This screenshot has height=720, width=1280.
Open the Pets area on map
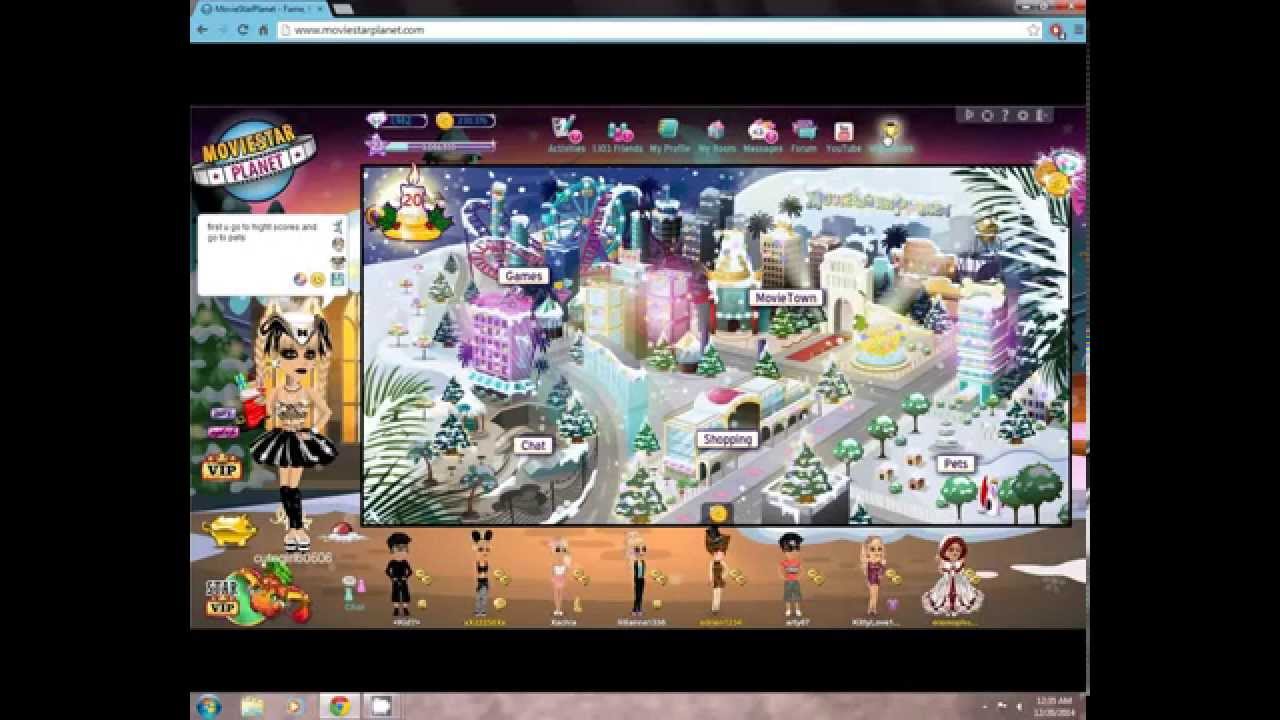pyautogui.click(x=956, y=464)
